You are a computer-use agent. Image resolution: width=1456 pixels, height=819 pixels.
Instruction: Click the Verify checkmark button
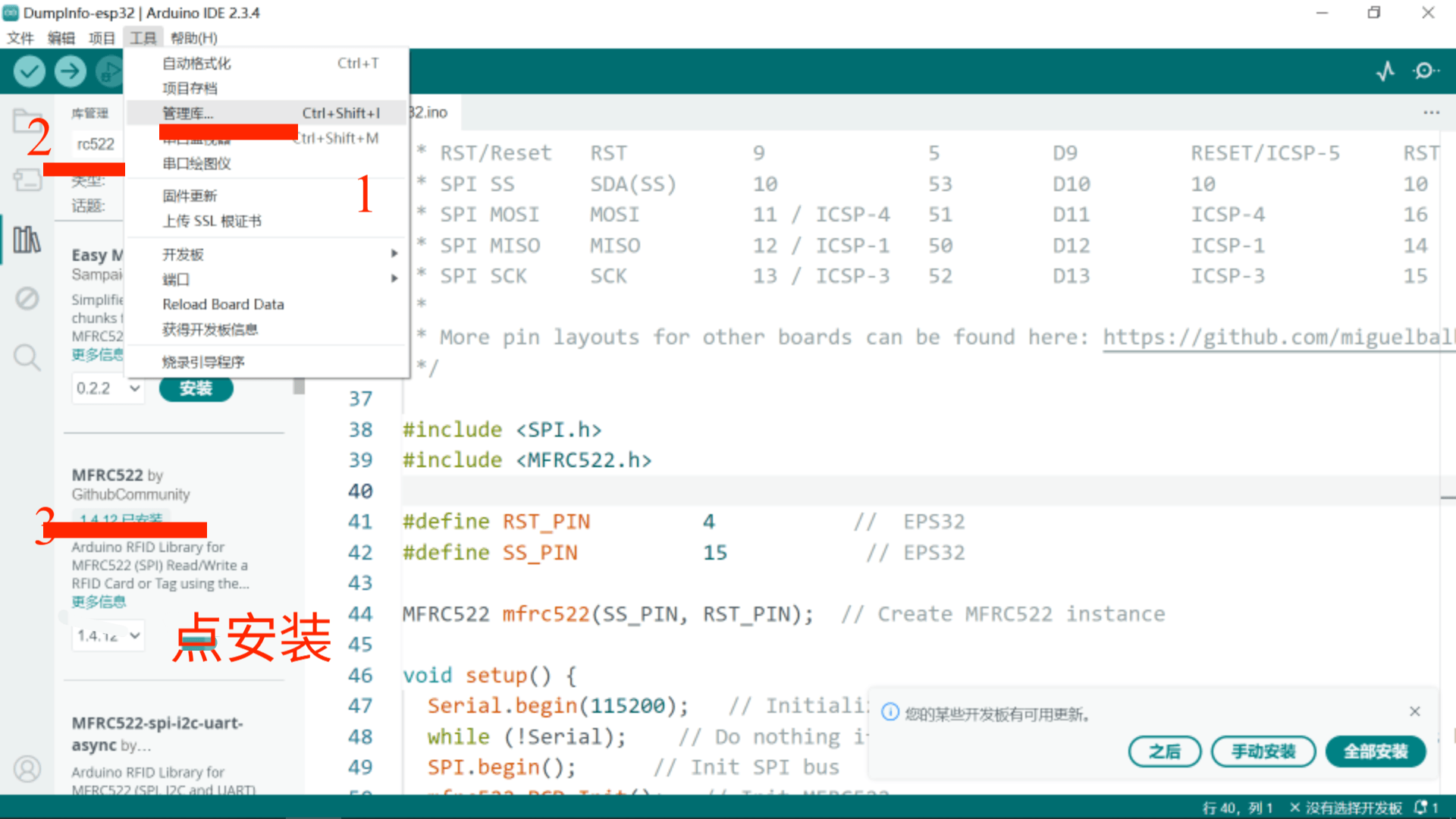pos(29,71)
